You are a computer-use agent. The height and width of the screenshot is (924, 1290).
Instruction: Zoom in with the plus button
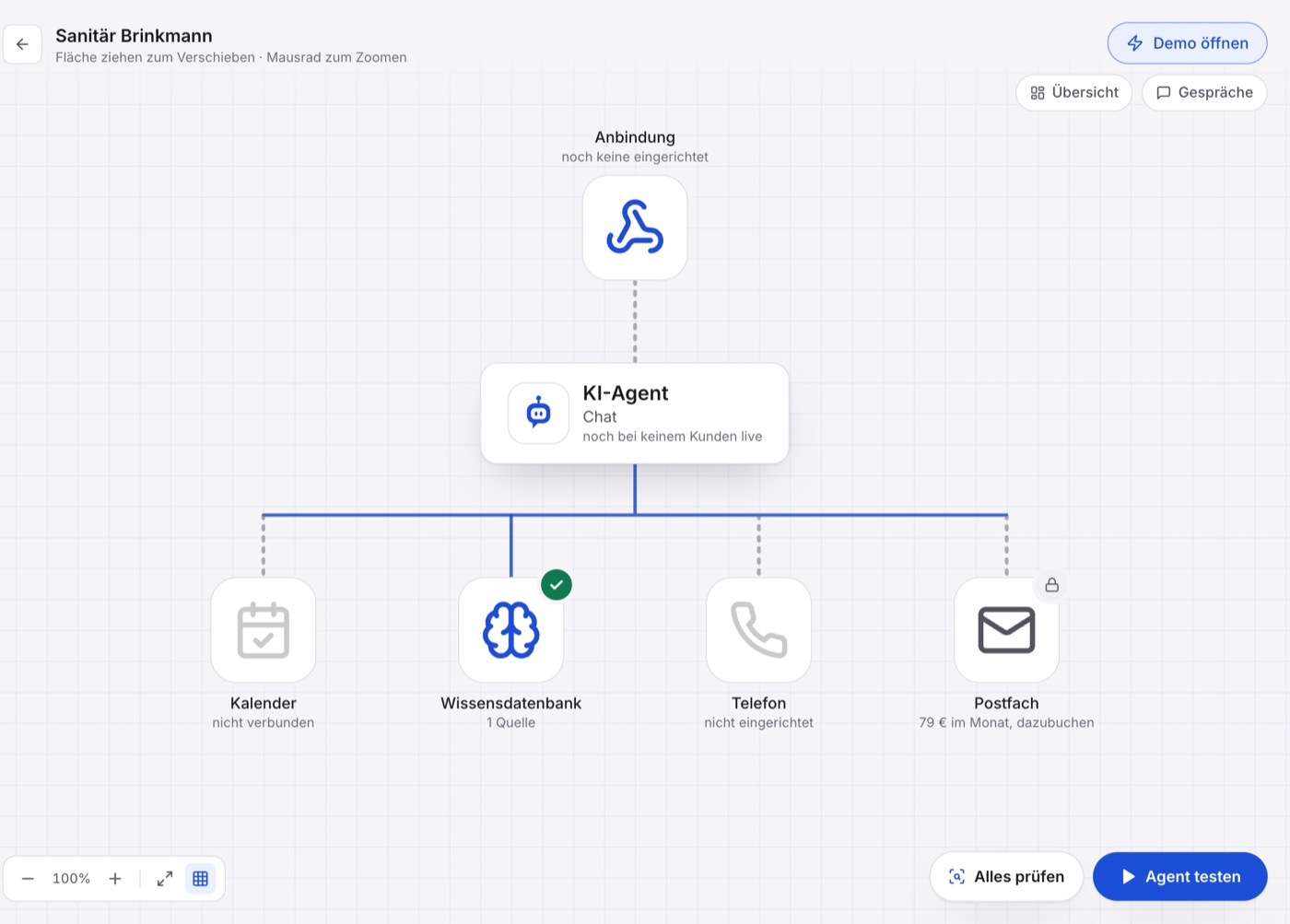click(115, 879)
